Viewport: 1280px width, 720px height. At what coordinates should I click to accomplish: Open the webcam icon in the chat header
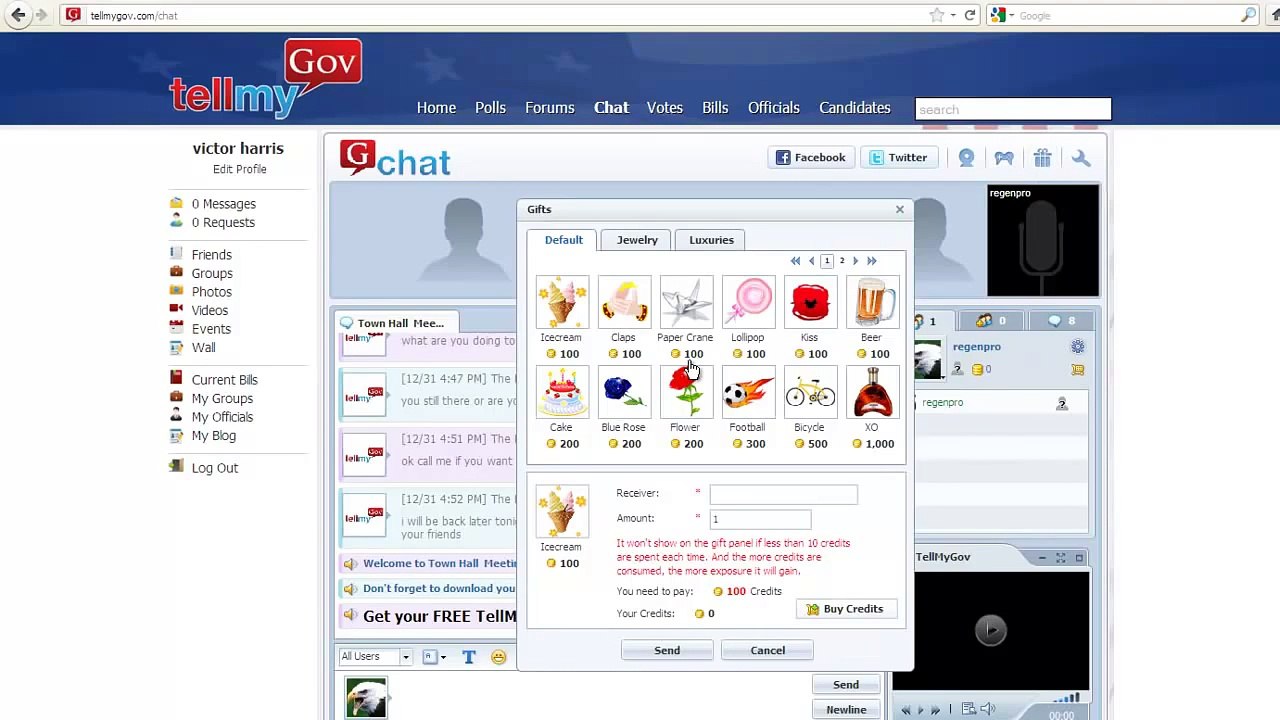point(966,158)
